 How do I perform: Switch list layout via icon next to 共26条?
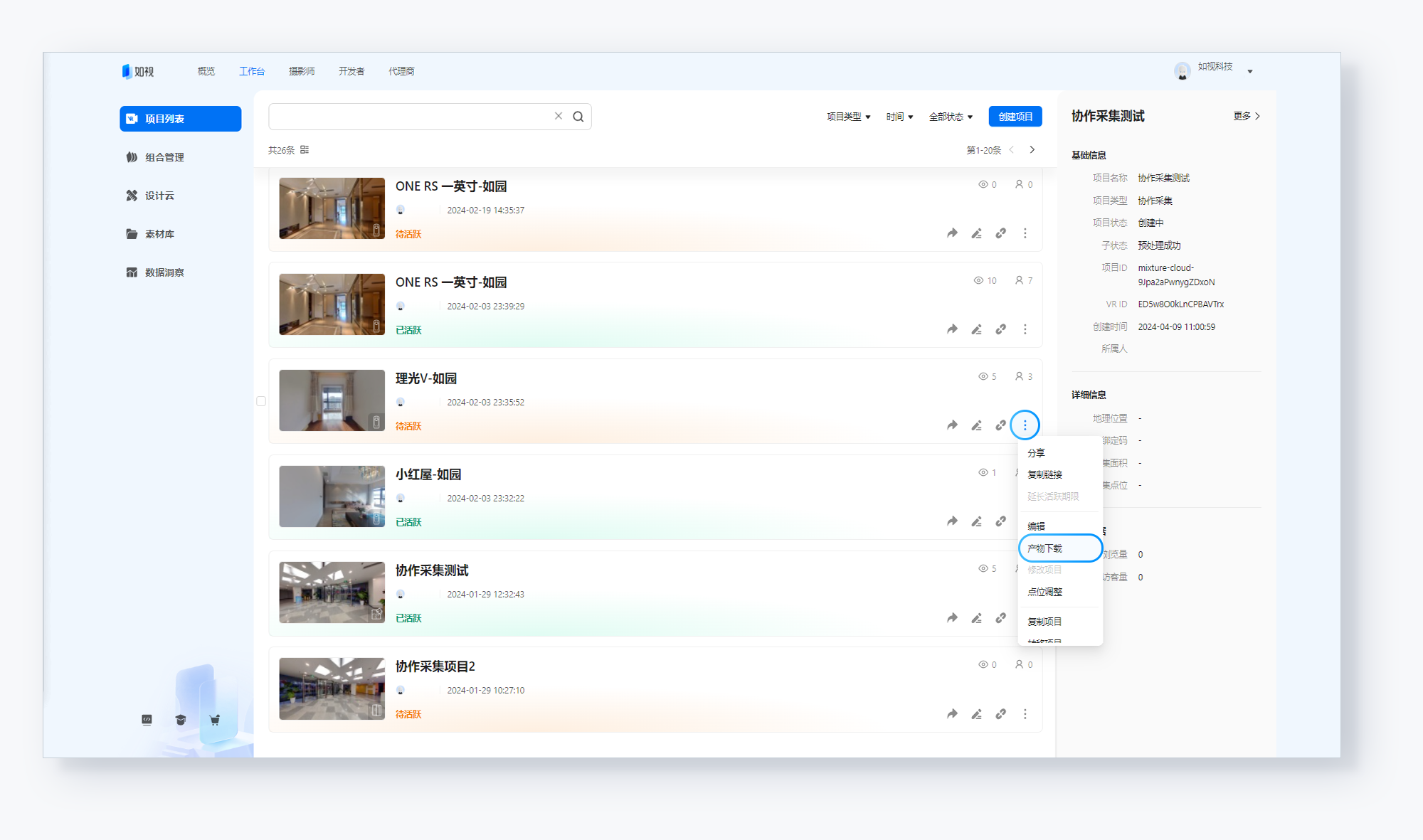[x=305, y=150]
